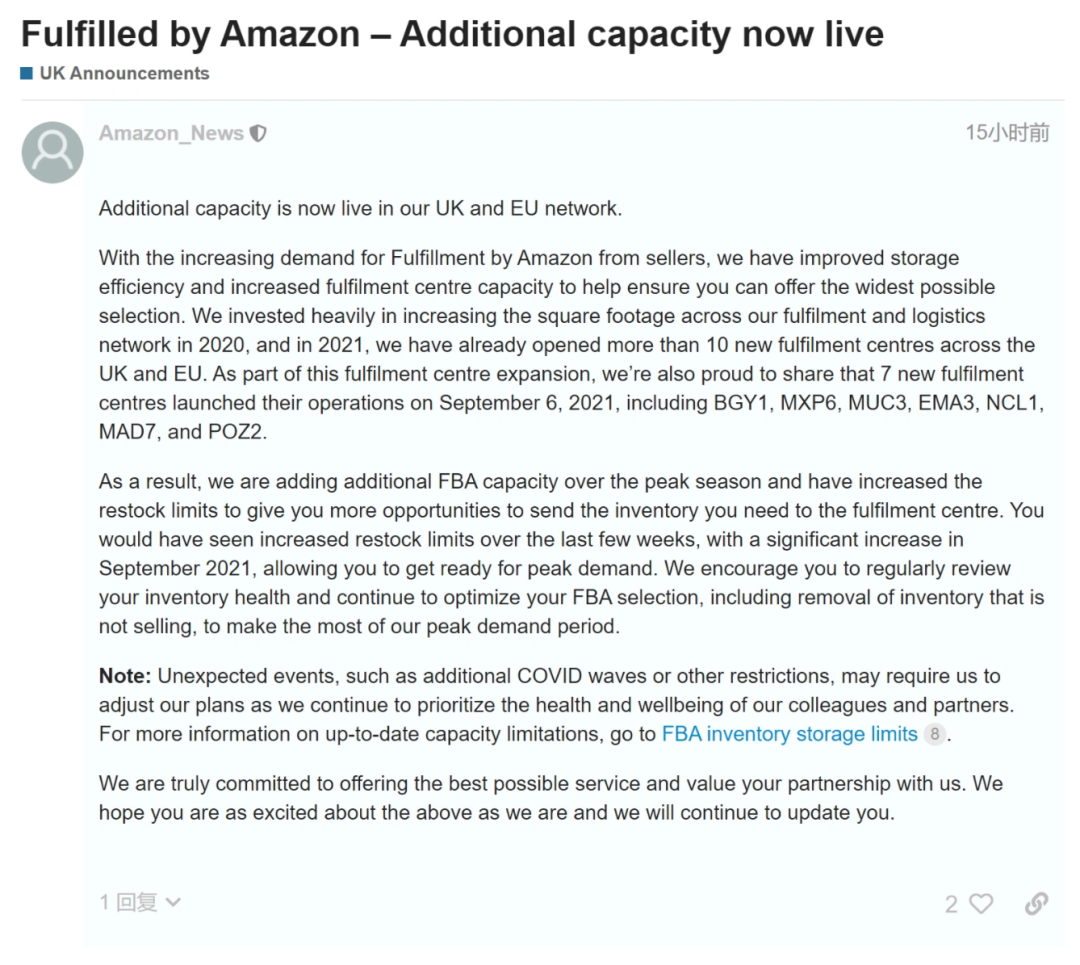Click the 15小时前 post timestamp
This screenshot has height=965, width=1080.
(1007, 133)
